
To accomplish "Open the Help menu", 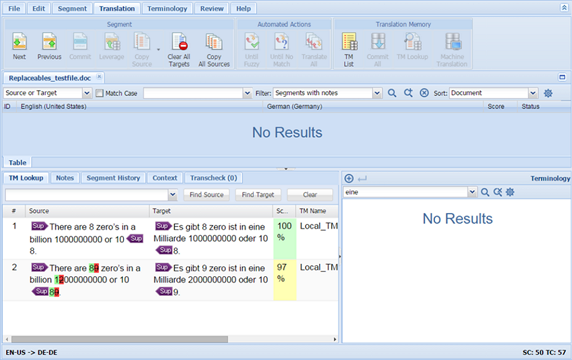I will click(243, 8).
